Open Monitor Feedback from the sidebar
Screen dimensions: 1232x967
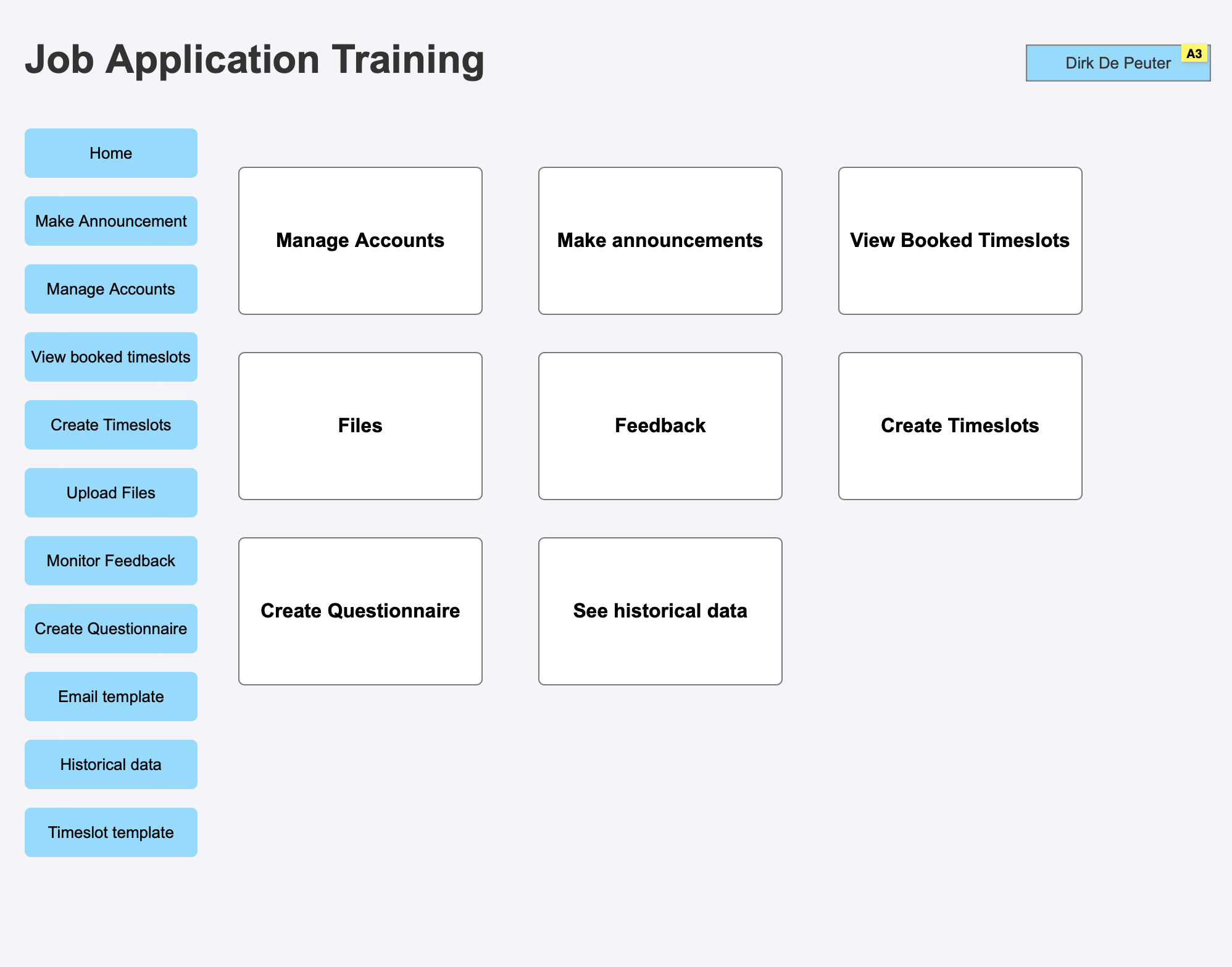pyautogui.click(x=110, y=560)
